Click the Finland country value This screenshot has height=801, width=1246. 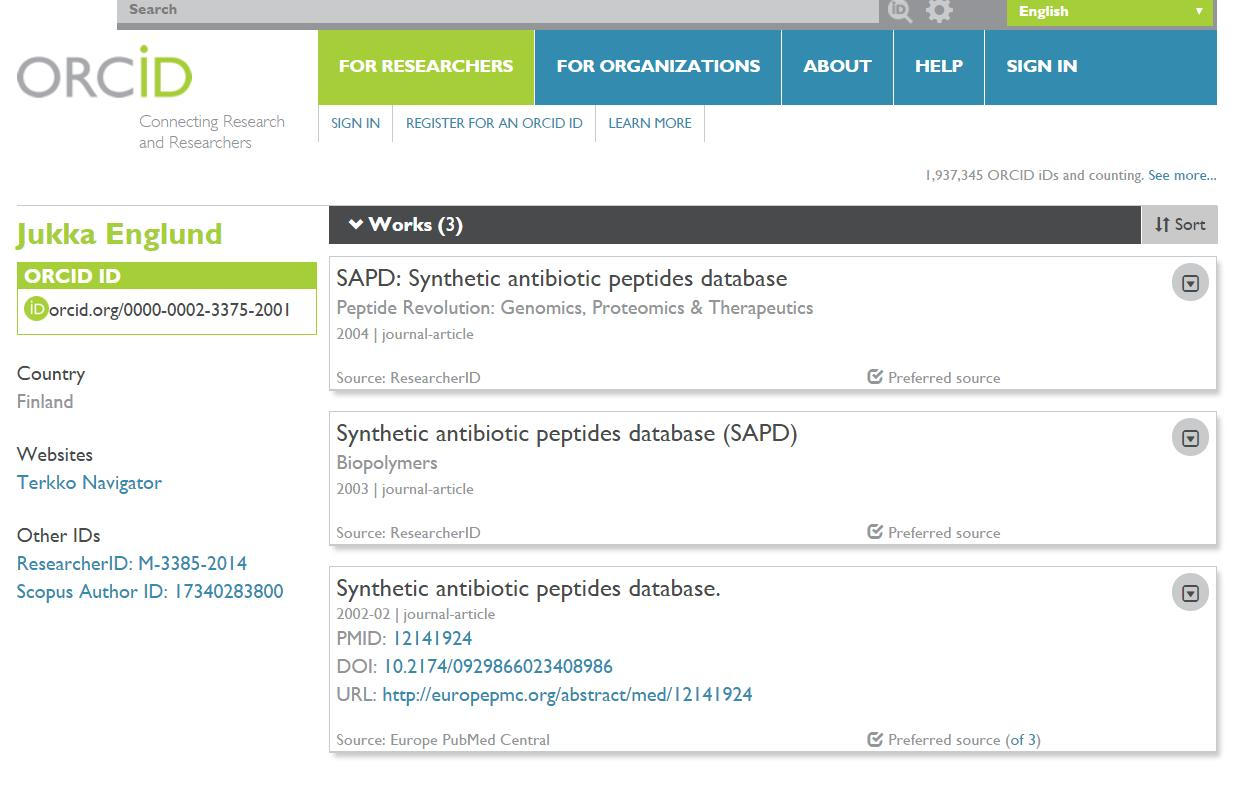tap(45, 402)
